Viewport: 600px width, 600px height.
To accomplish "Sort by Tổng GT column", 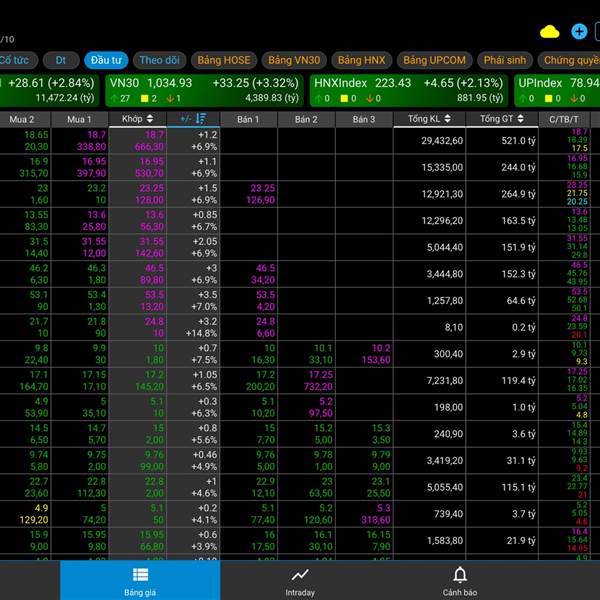I will (502, 119).
